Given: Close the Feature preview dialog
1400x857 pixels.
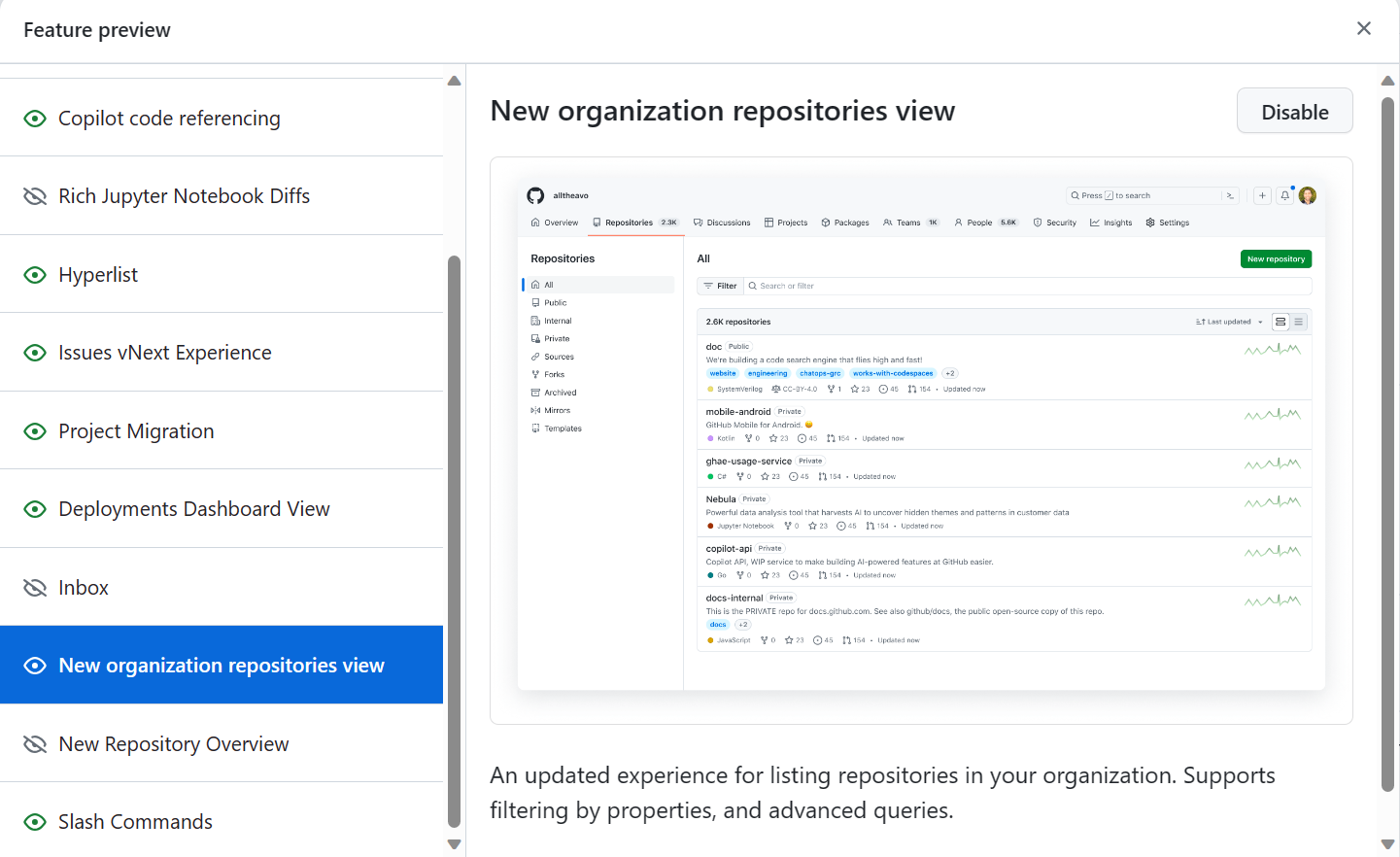Looking at the screenshot, I should pyautogui.click(x=1364, y=28).
